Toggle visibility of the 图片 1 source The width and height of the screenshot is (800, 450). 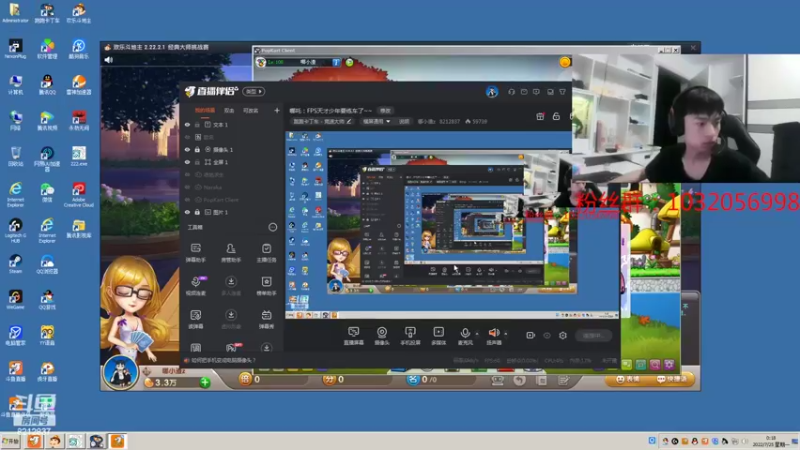click(187, 212)
